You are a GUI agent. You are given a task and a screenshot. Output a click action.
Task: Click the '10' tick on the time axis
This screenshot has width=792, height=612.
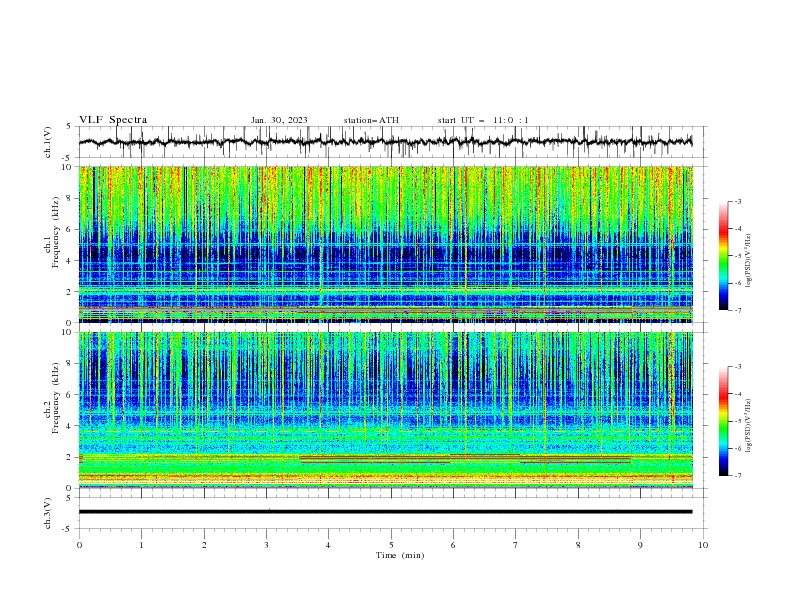(703, 545)
